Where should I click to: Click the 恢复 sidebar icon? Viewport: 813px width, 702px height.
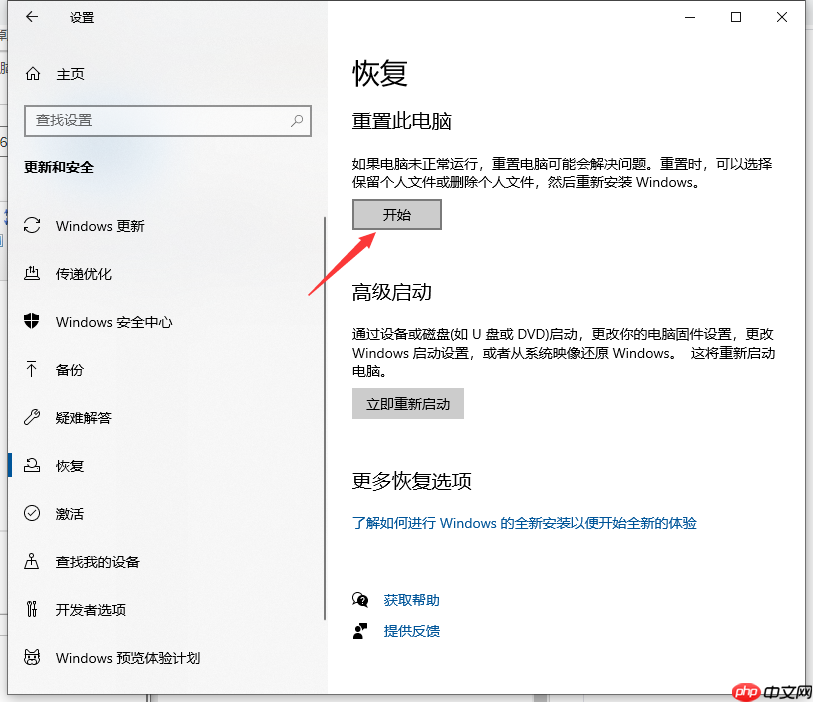tap(32, 465)
